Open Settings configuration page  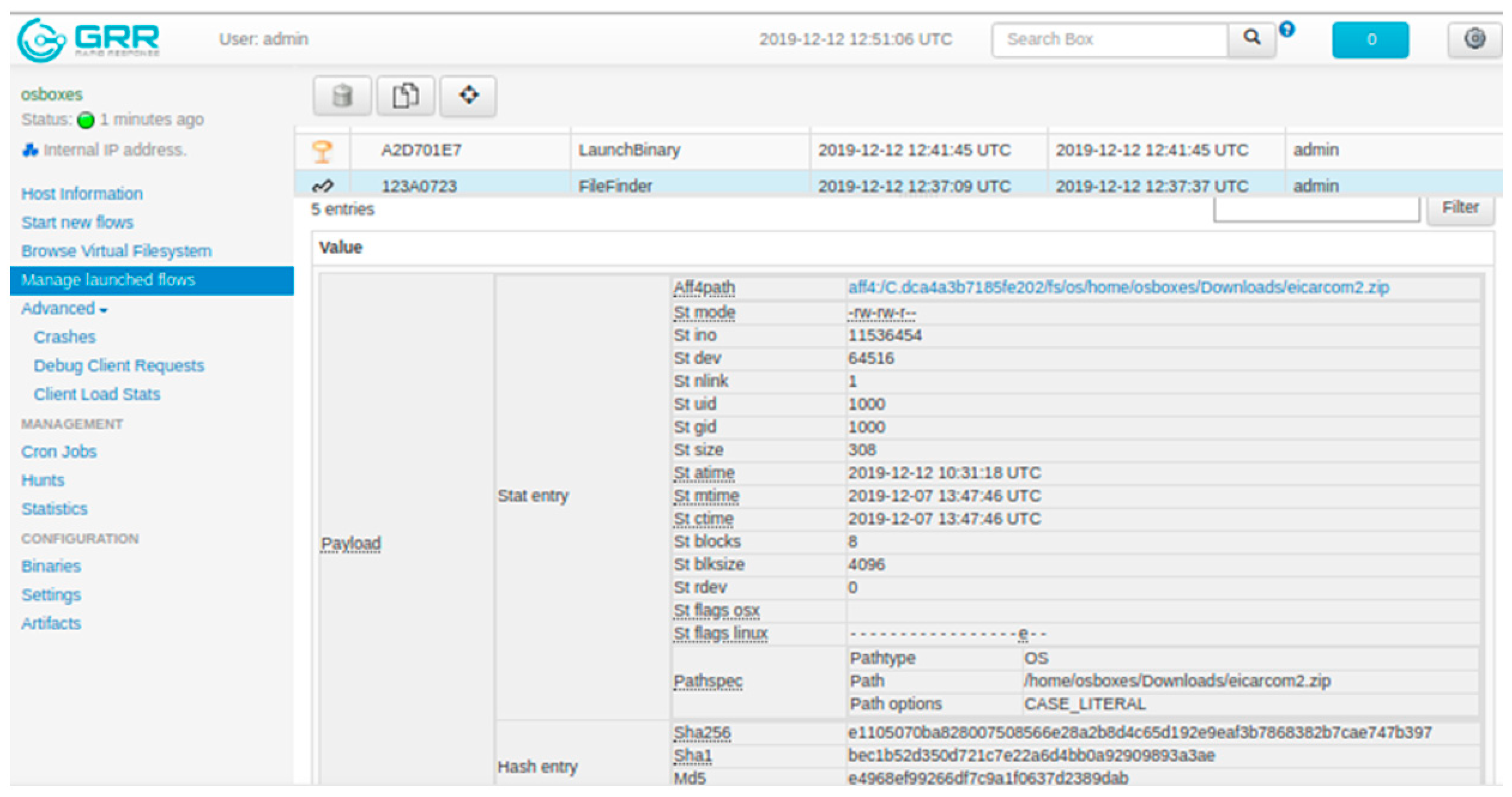[x=51, y=595]
